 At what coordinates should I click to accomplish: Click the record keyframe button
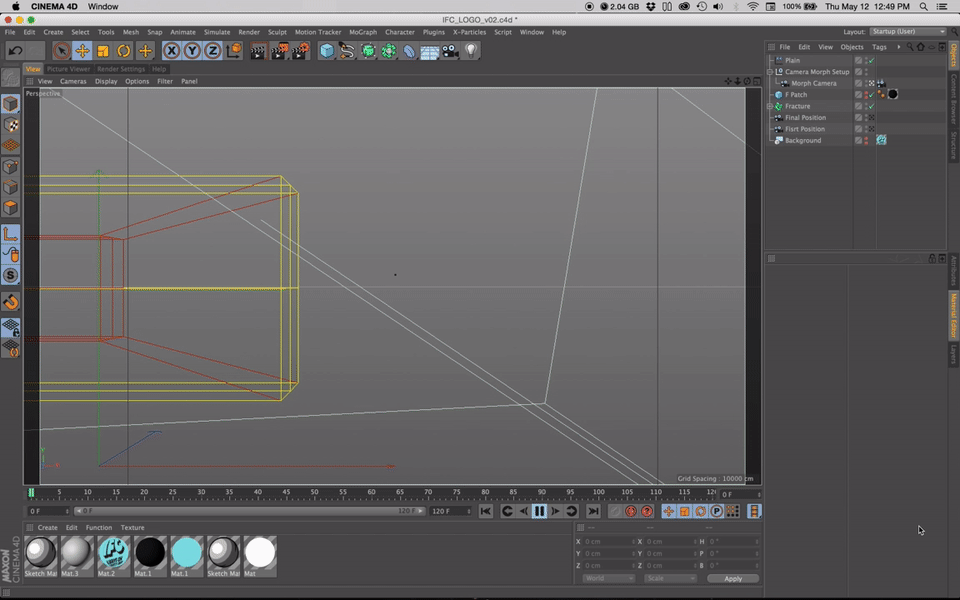[x=615, y=511]
